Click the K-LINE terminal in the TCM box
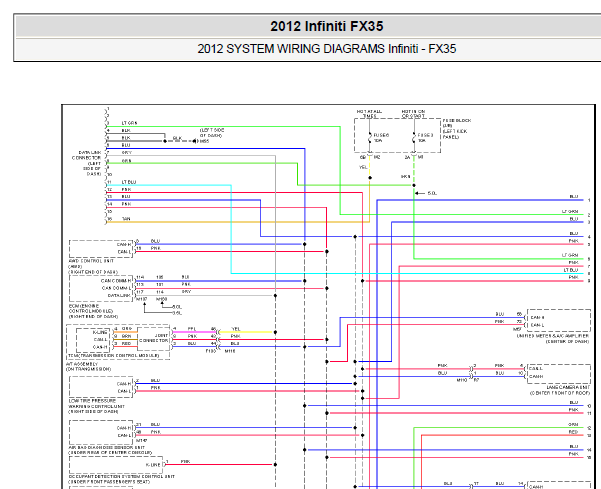This screenshot has width=601, height=489. tap(100, 332)
